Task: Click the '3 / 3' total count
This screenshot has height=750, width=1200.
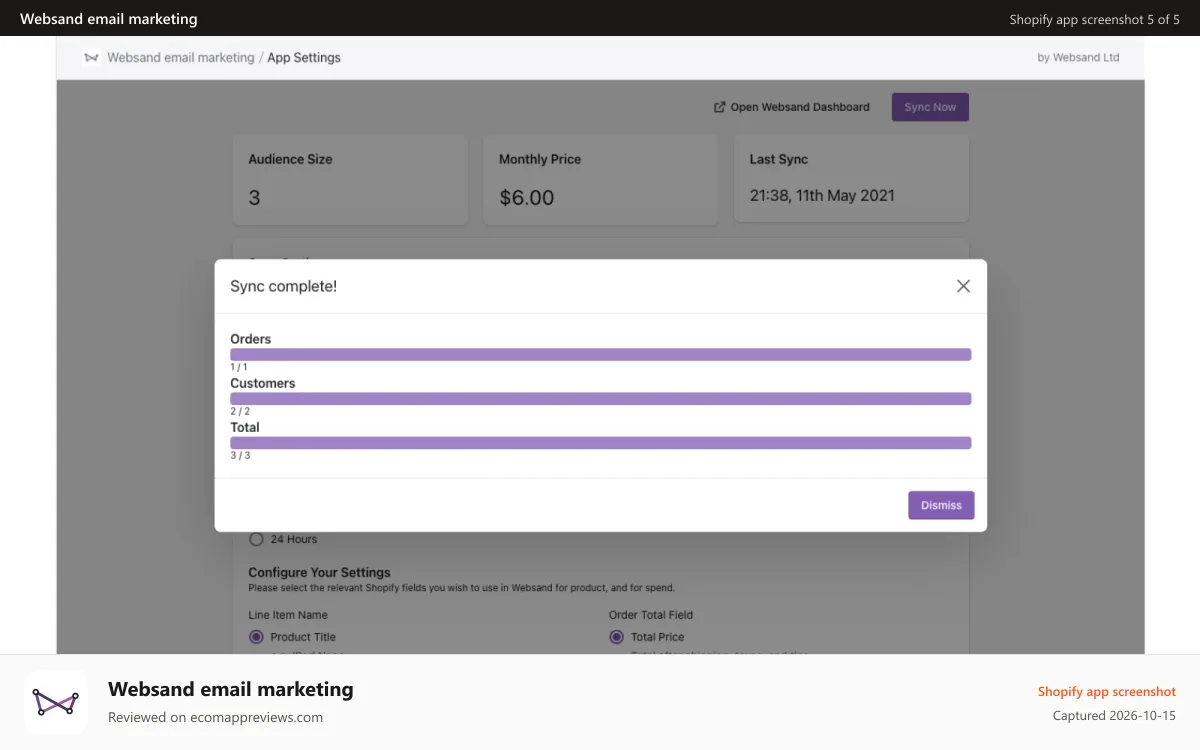Action: (x=240, y=455)
